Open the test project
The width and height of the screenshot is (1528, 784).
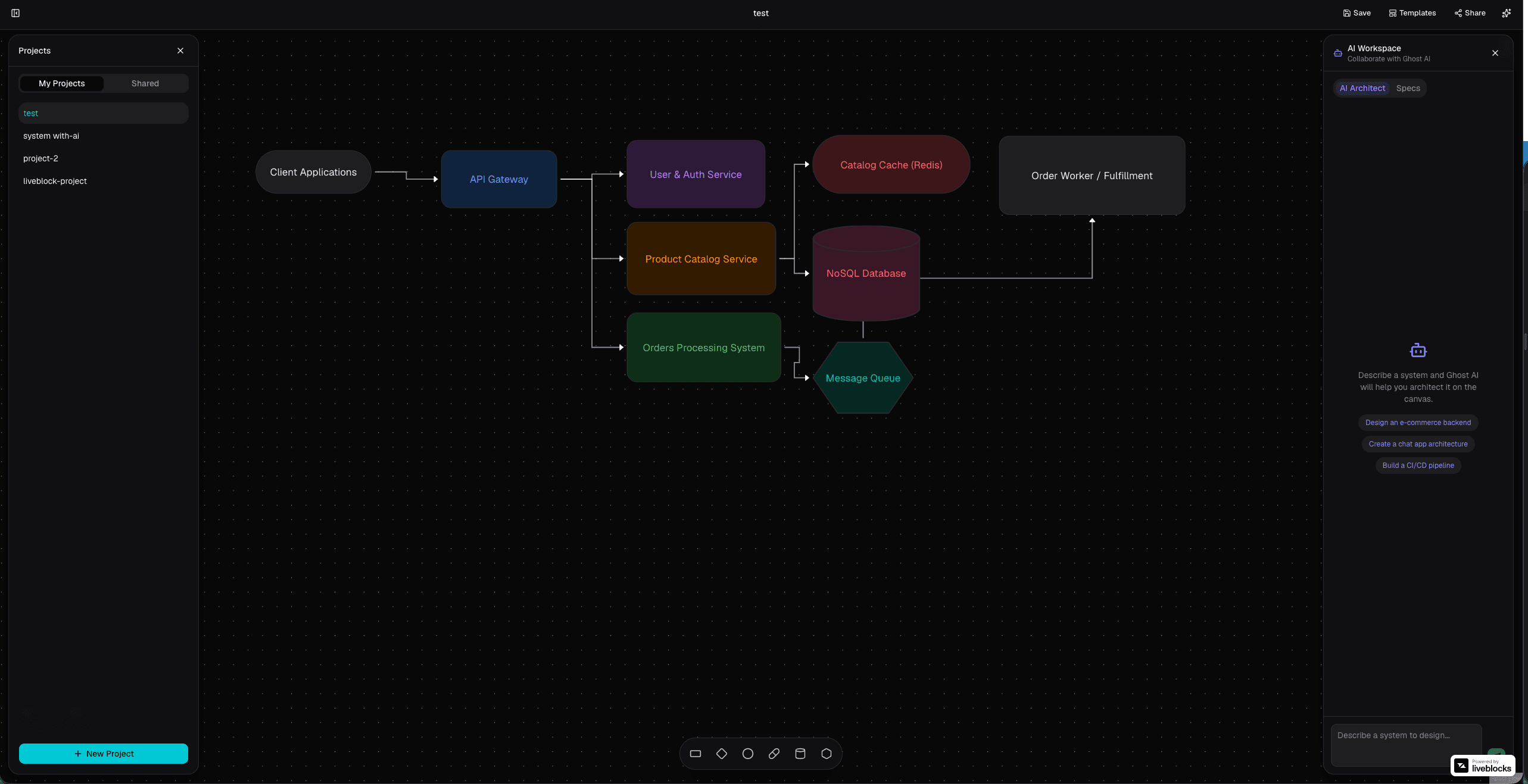[x=104, y=113]
